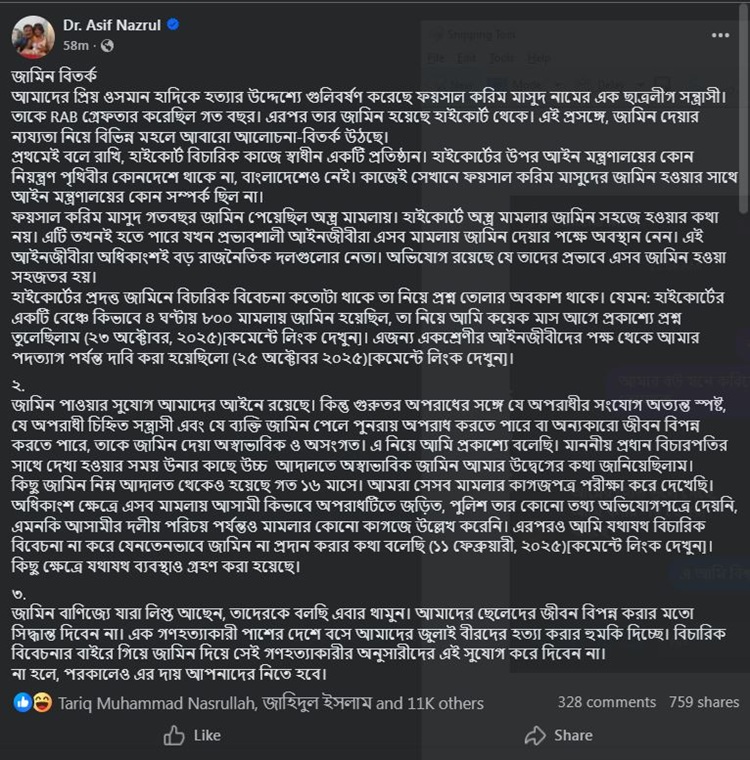Open the faint Snipping Tool Help menu
The width and height of the screenshot is (750, 760).
[539, 58]
